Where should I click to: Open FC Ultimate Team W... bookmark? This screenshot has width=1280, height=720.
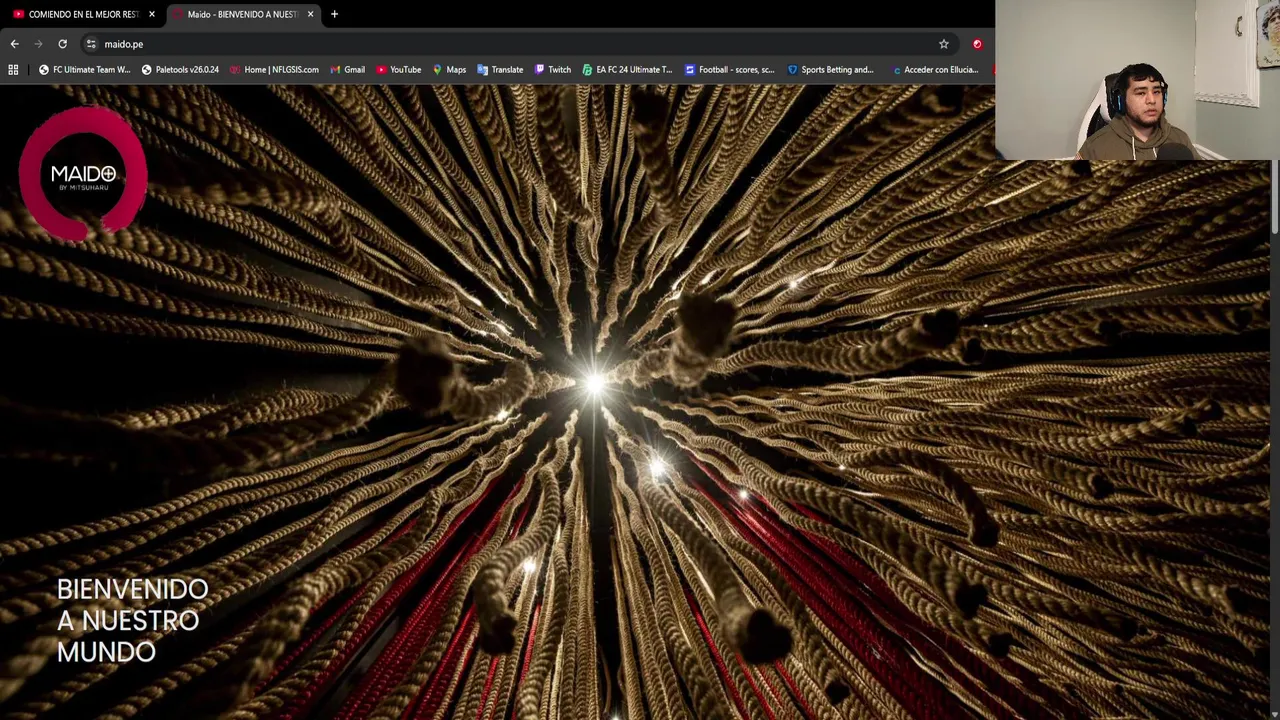point(84,70)
